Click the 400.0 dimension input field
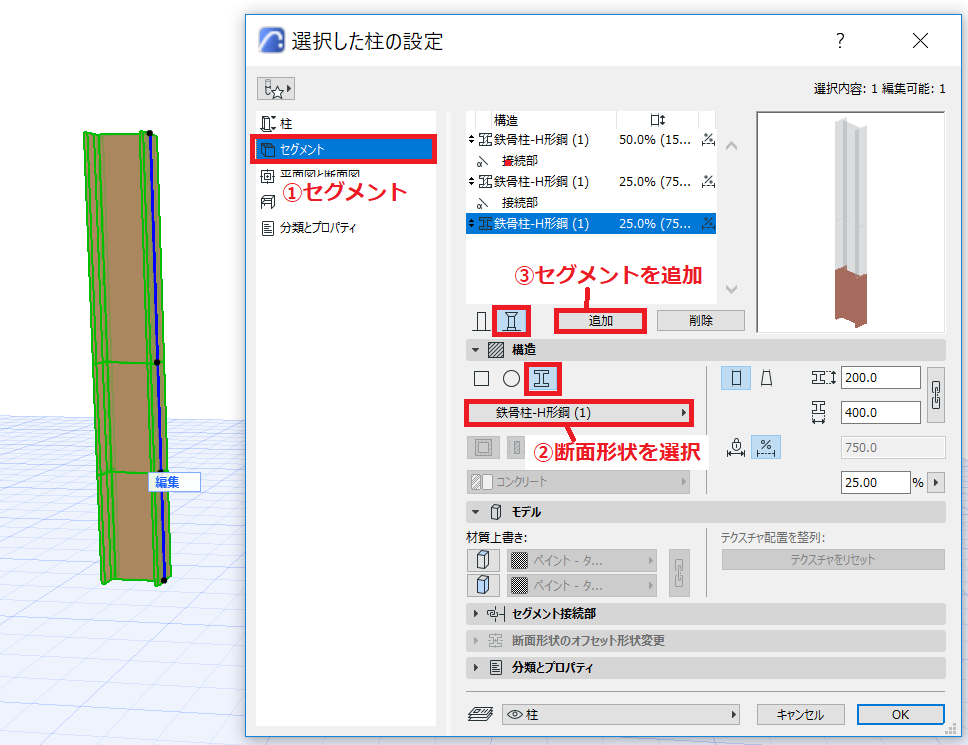This screenshot has width=968, height=745. [x=880, y=412]
